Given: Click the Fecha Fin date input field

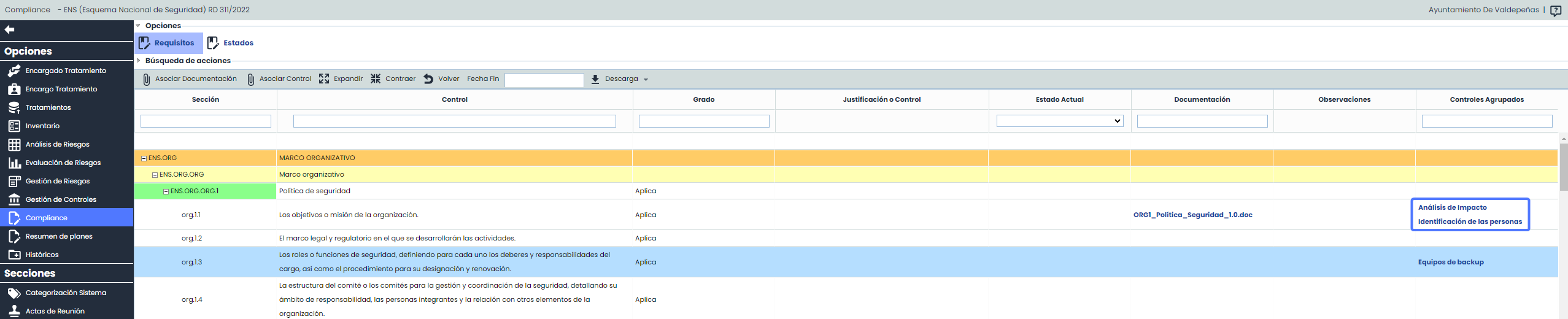Looking at the screenshot, I should click(544, 80).
